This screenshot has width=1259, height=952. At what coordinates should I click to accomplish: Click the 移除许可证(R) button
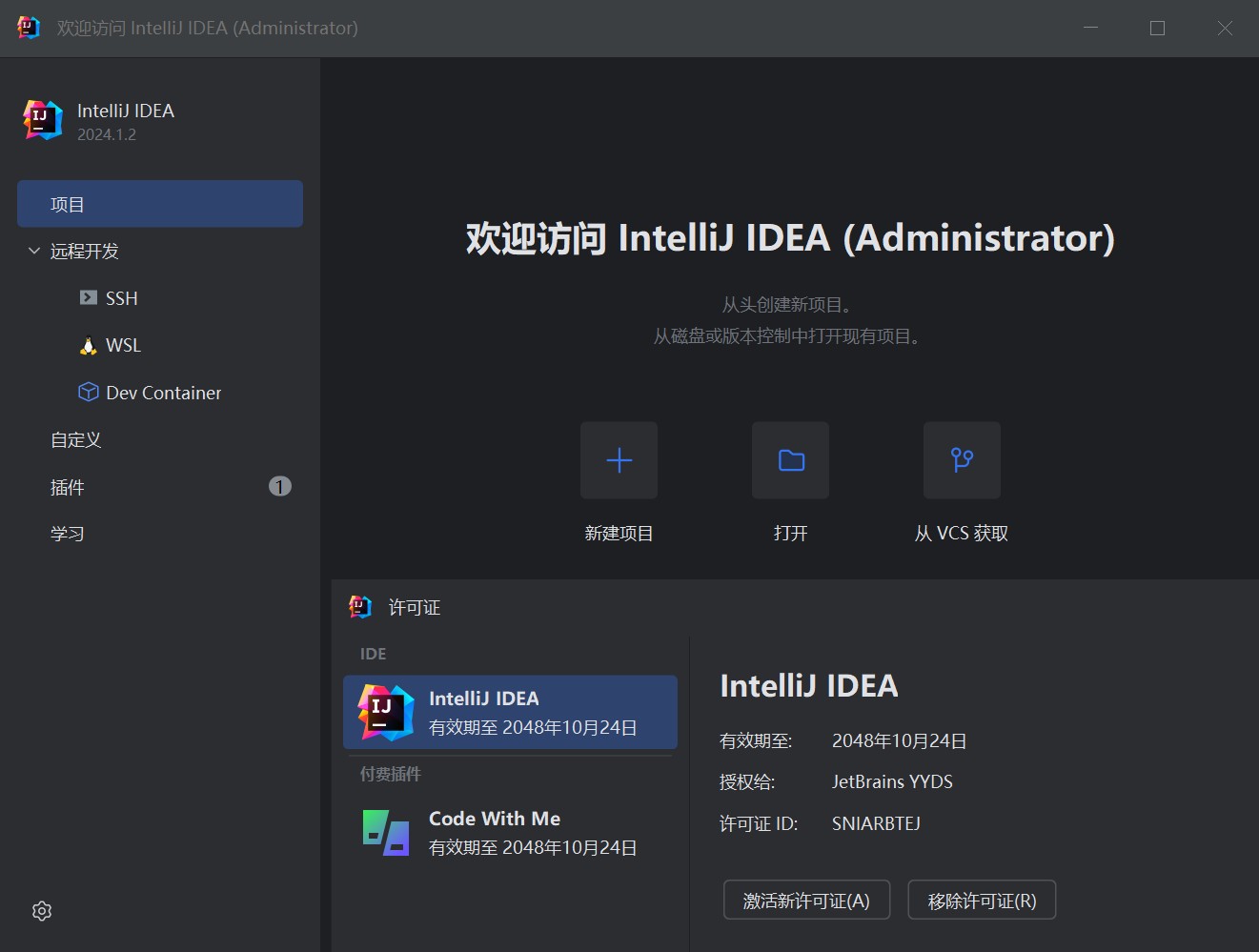[x=982, y=900]
